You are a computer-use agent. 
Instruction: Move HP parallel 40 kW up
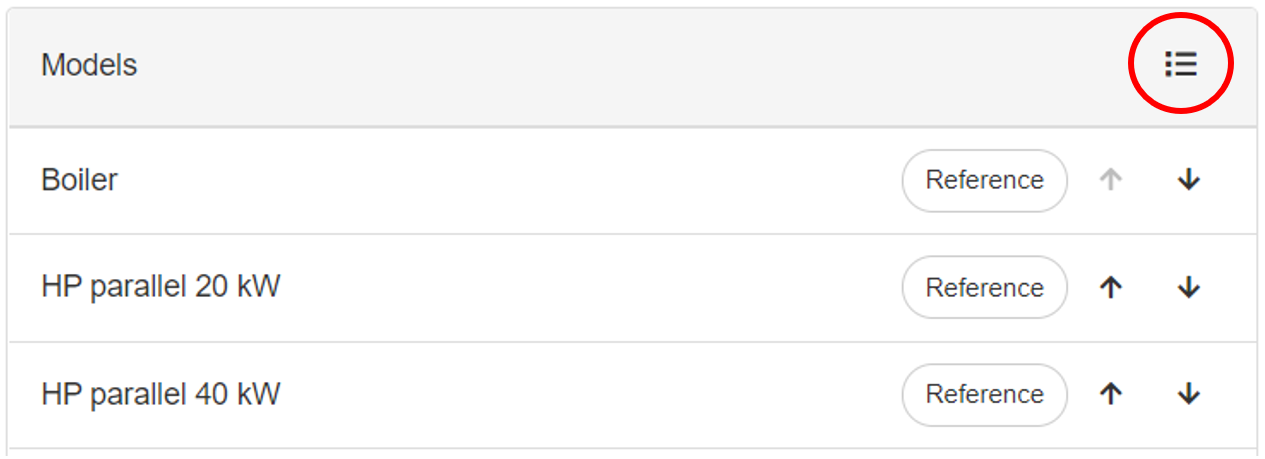(x=1111, y=394)
